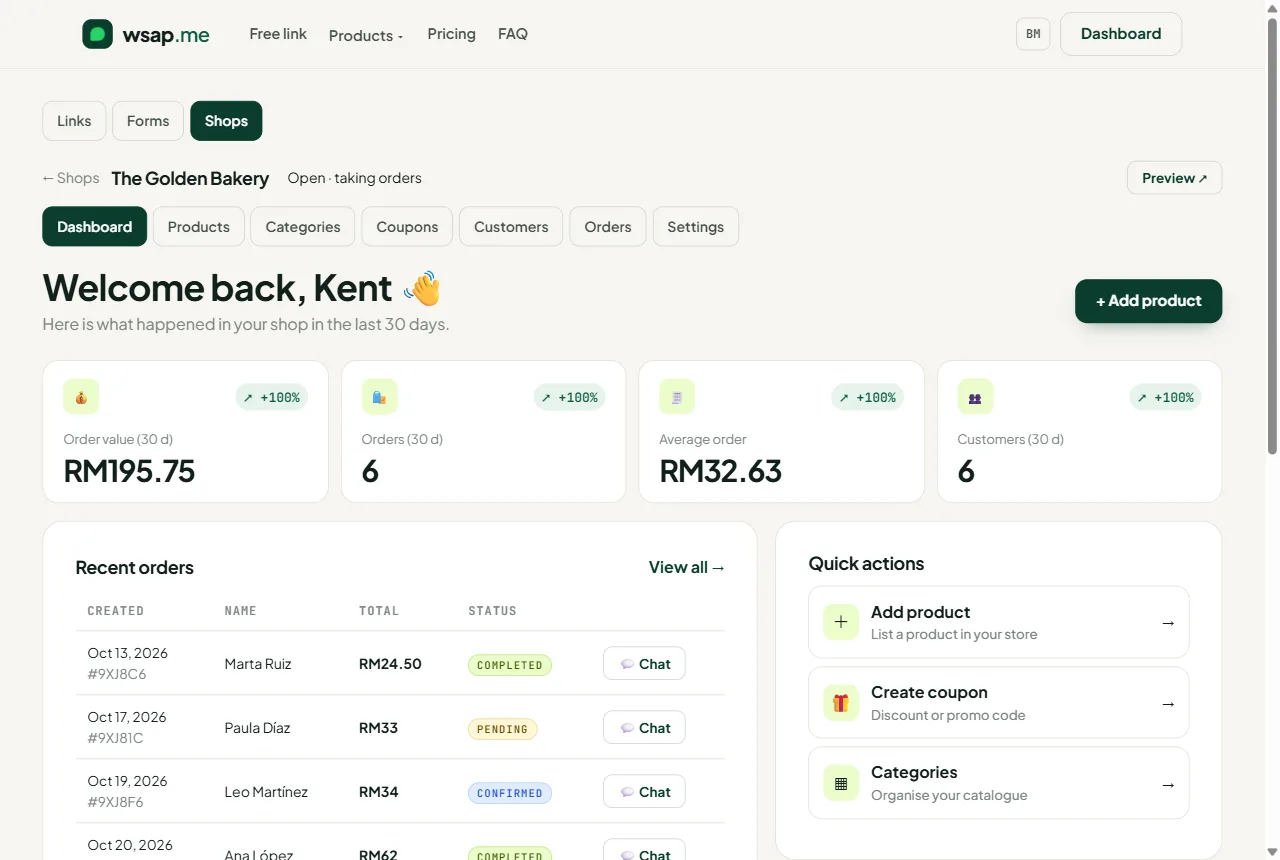Go back to Shops list link

pos(71,178)
